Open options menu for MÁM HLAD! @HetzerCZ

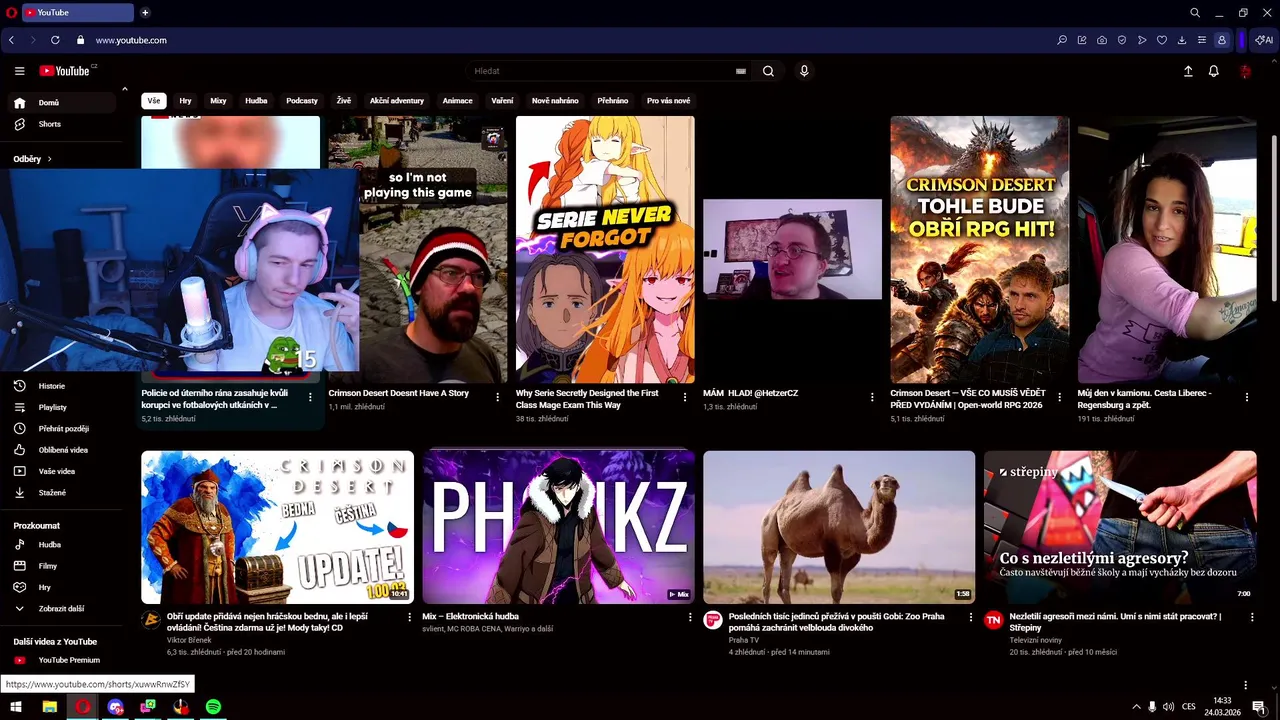tap(872, 397)
